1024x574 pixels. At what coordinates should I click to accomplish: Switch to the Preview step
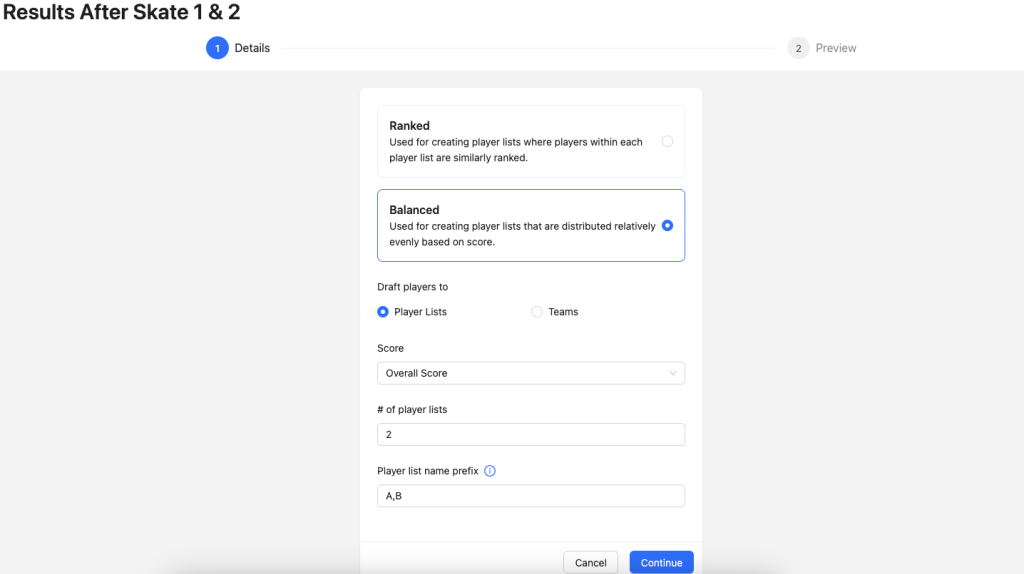[835, 48]
